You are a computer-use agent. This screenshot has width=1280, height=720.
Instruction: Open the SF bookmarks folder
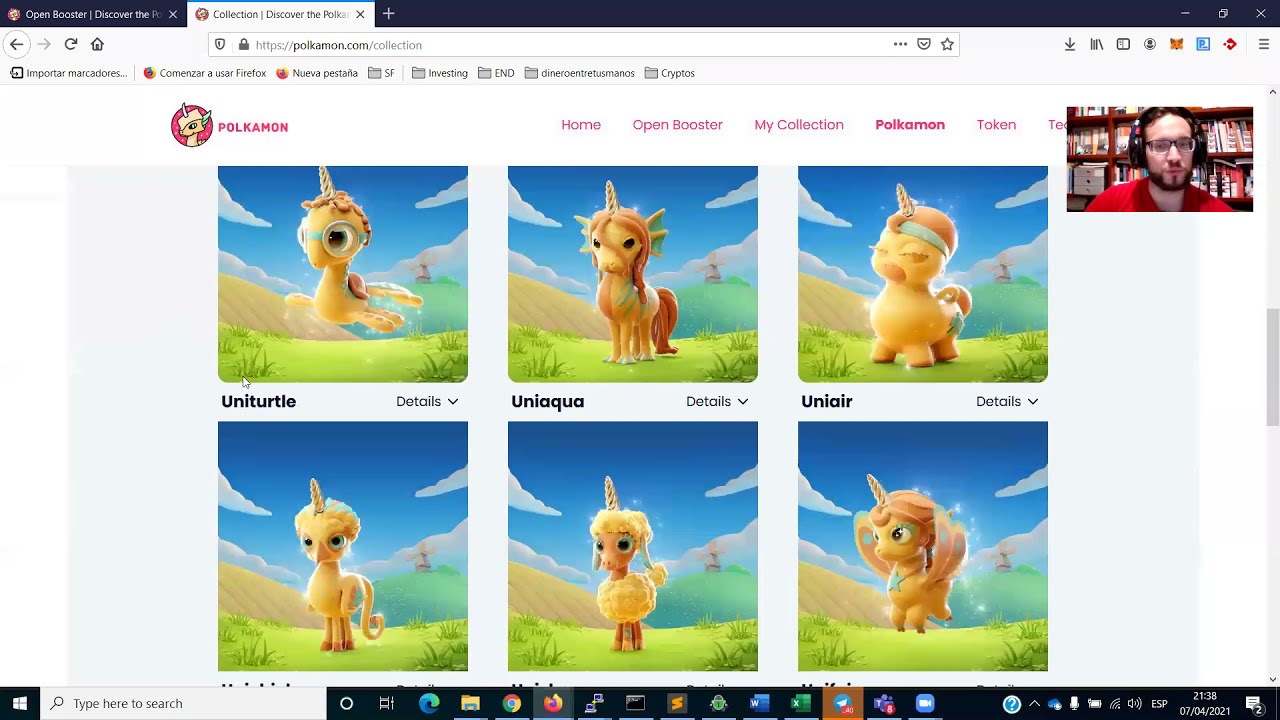click(381, 73)
